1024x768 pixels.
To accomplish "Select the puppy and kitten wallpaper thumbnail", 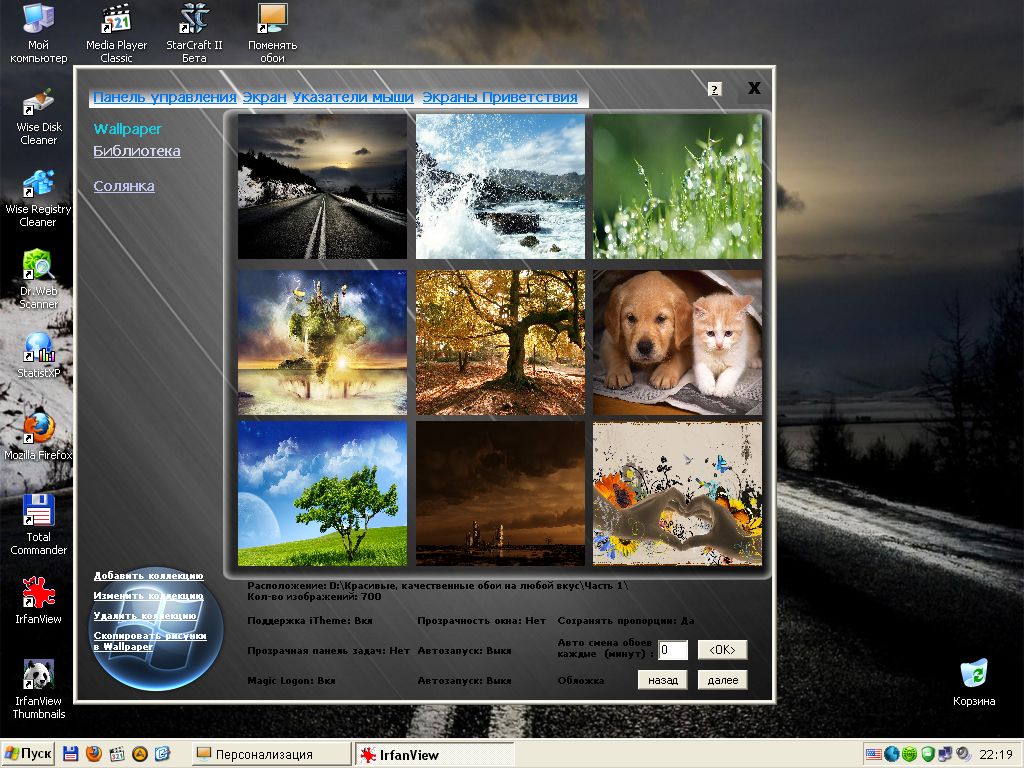I will point(677,342).
